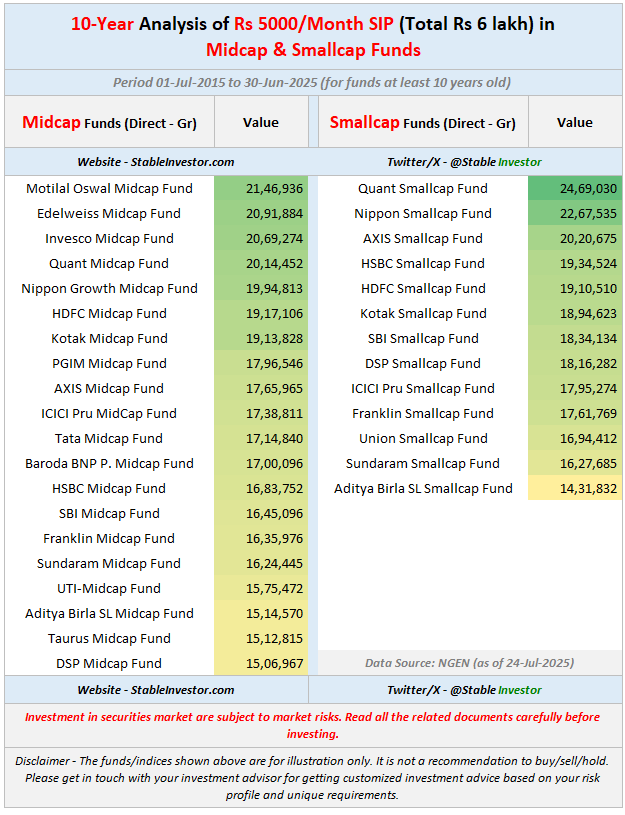Select the value 24,69,030

[588, 188]
